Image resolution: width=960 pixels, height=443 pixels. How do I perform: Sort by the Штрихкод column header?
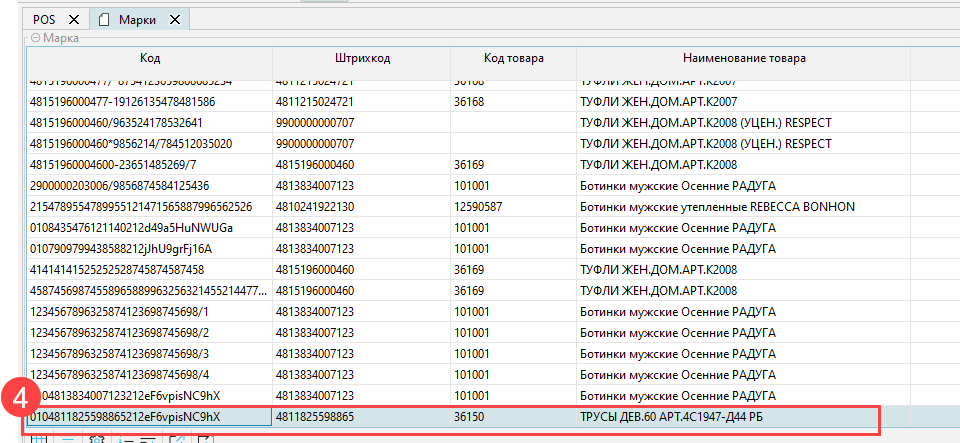361,59
